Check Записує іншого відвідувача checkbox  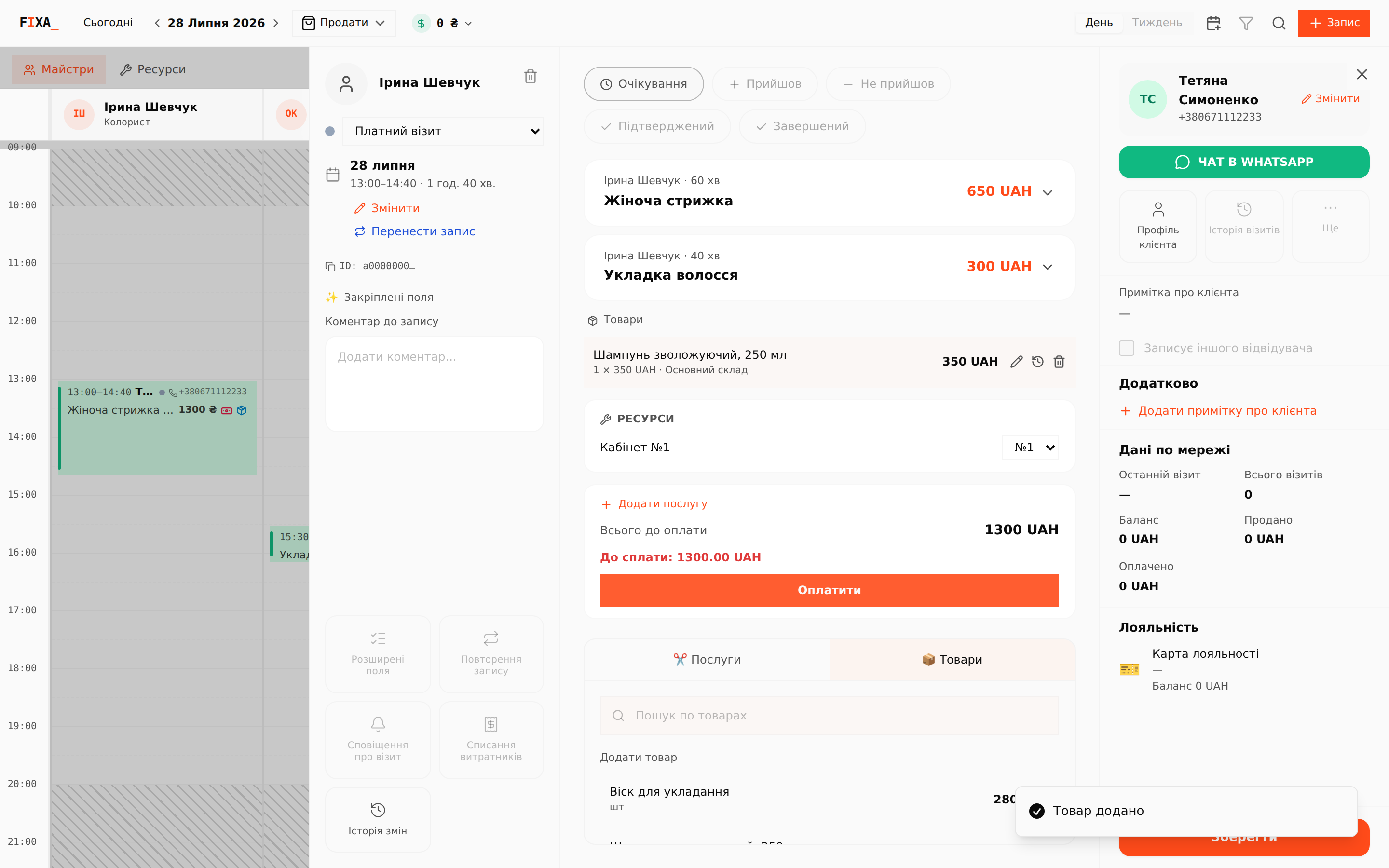pos(1127,348)
